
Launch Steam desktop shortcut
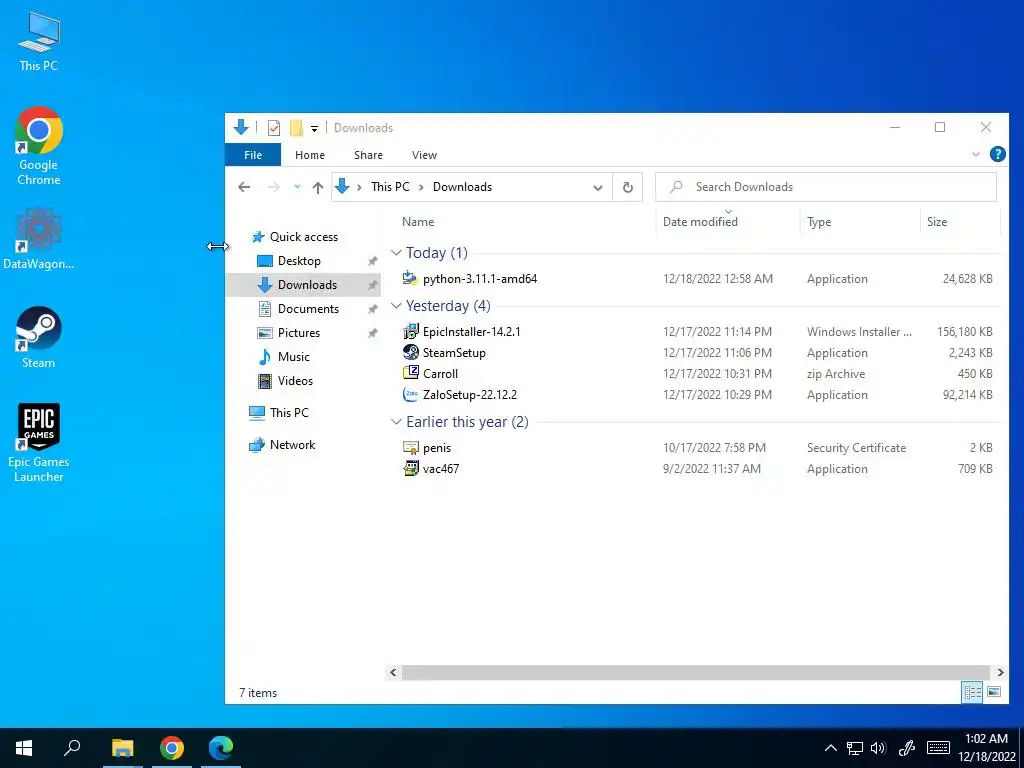(x=39, y=338)
